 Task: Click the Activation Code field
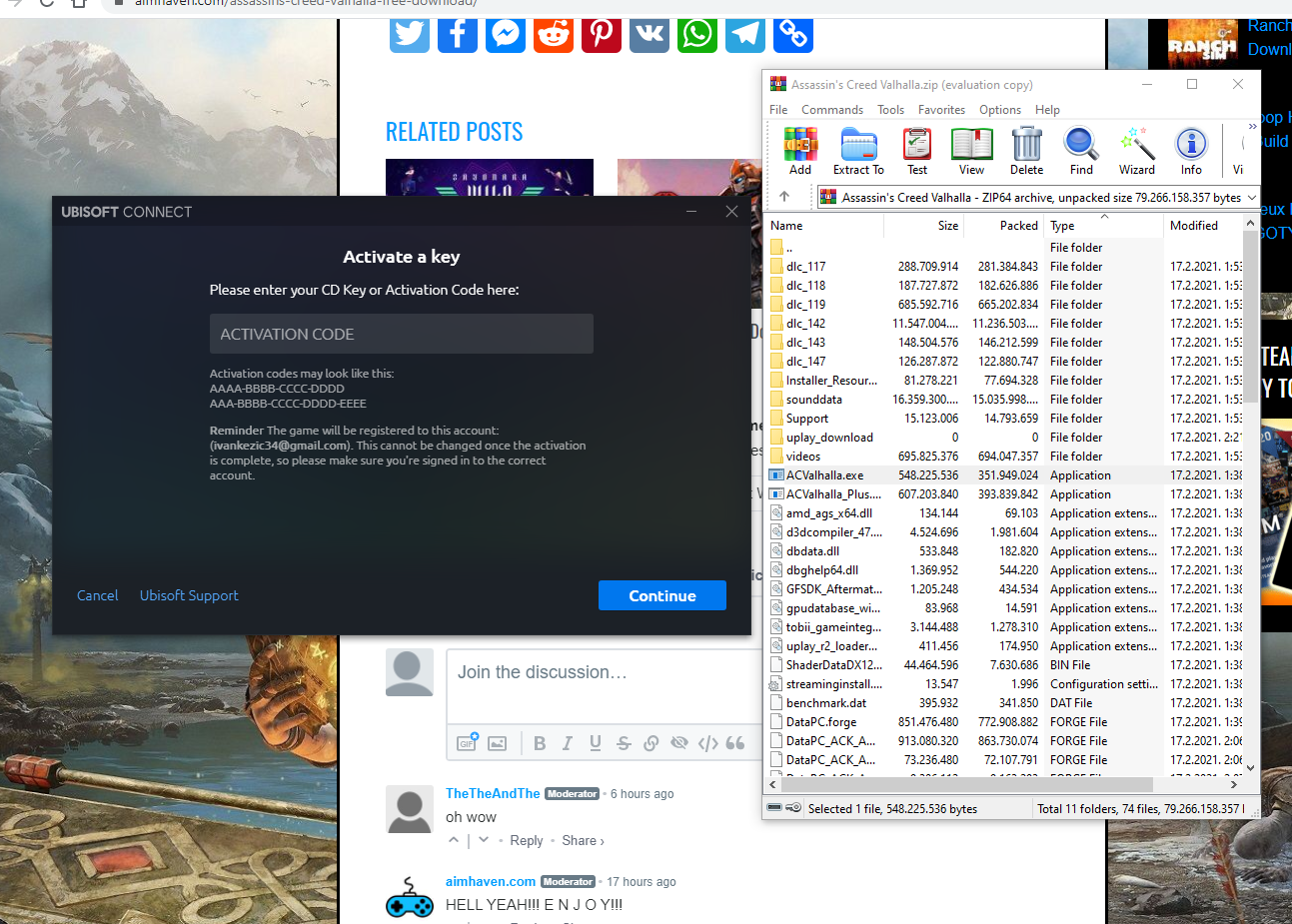402,334
